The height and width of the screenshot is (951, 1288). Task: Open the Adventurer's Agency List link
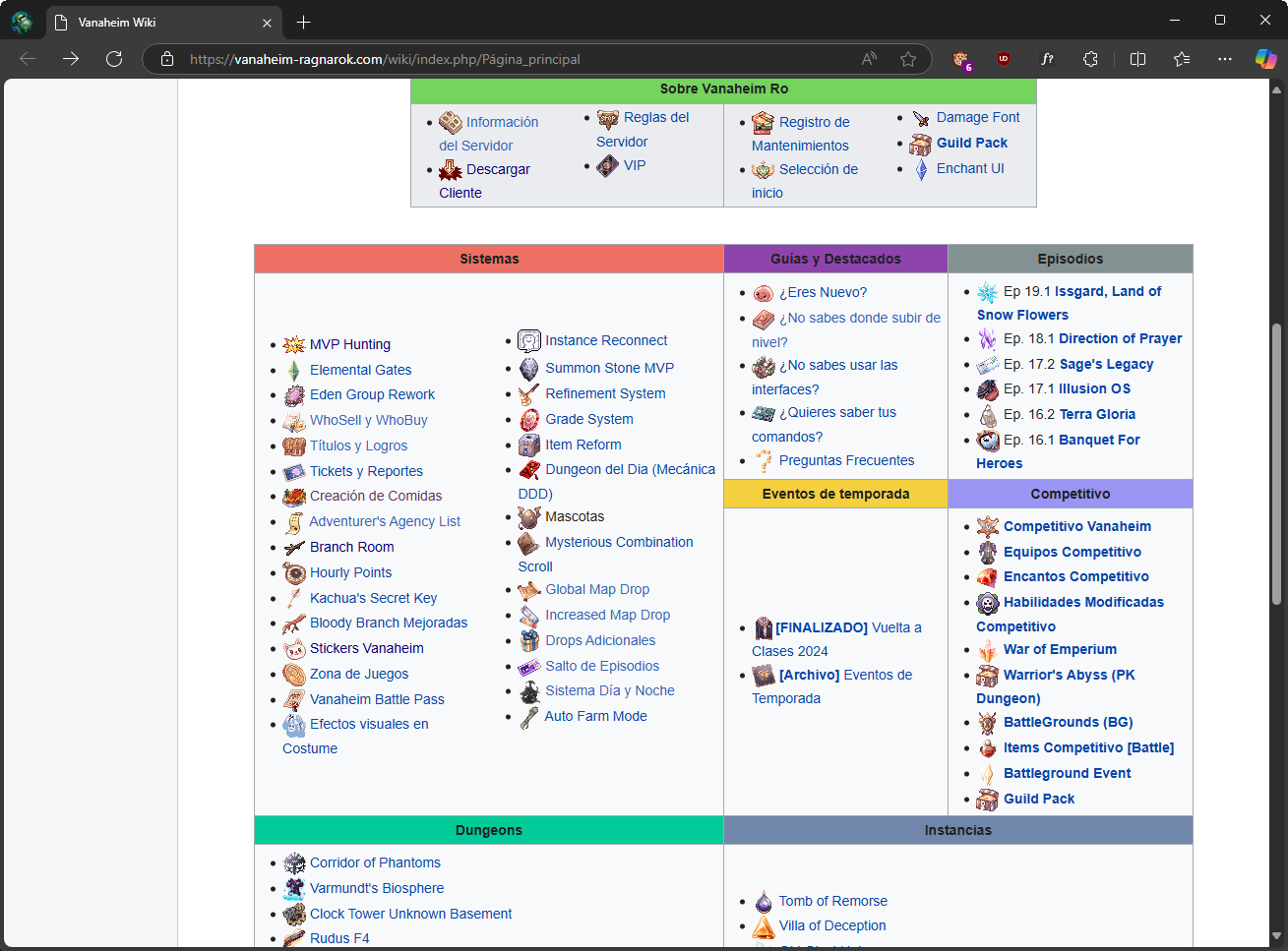(x=385, y=521)
